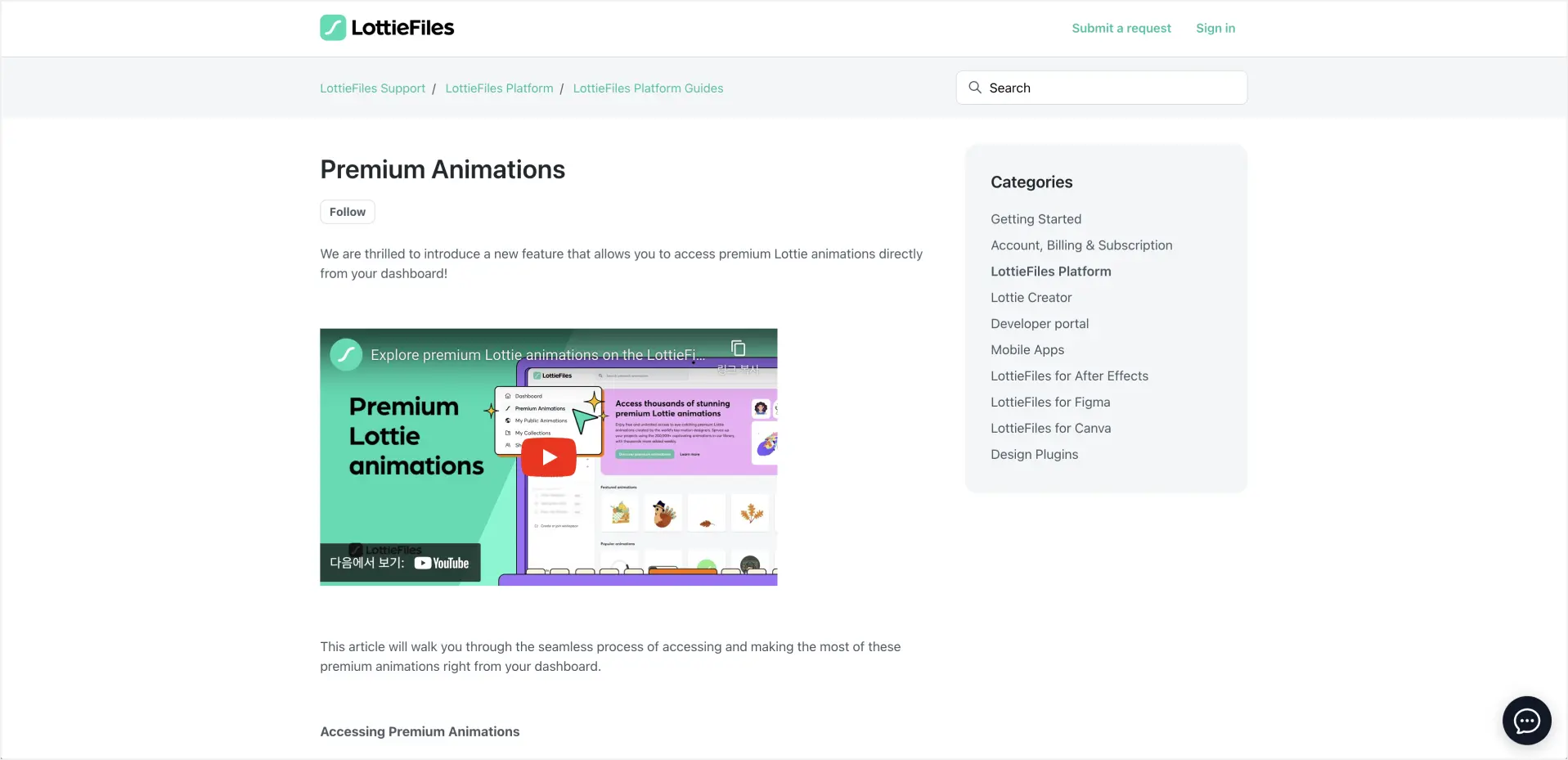Click the video title text in the embed

click(537, 355)
